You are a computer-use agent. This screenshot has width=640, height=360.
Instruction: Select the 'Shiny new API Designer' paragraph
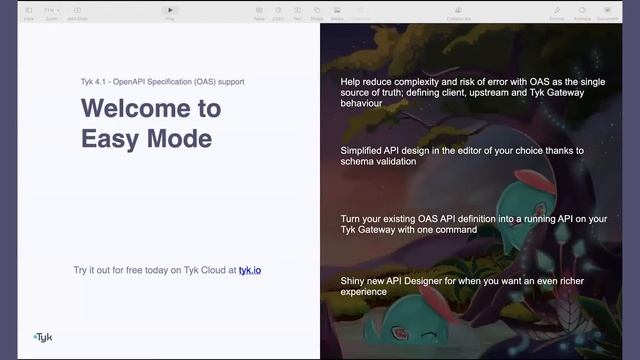[x=462, y=286]
